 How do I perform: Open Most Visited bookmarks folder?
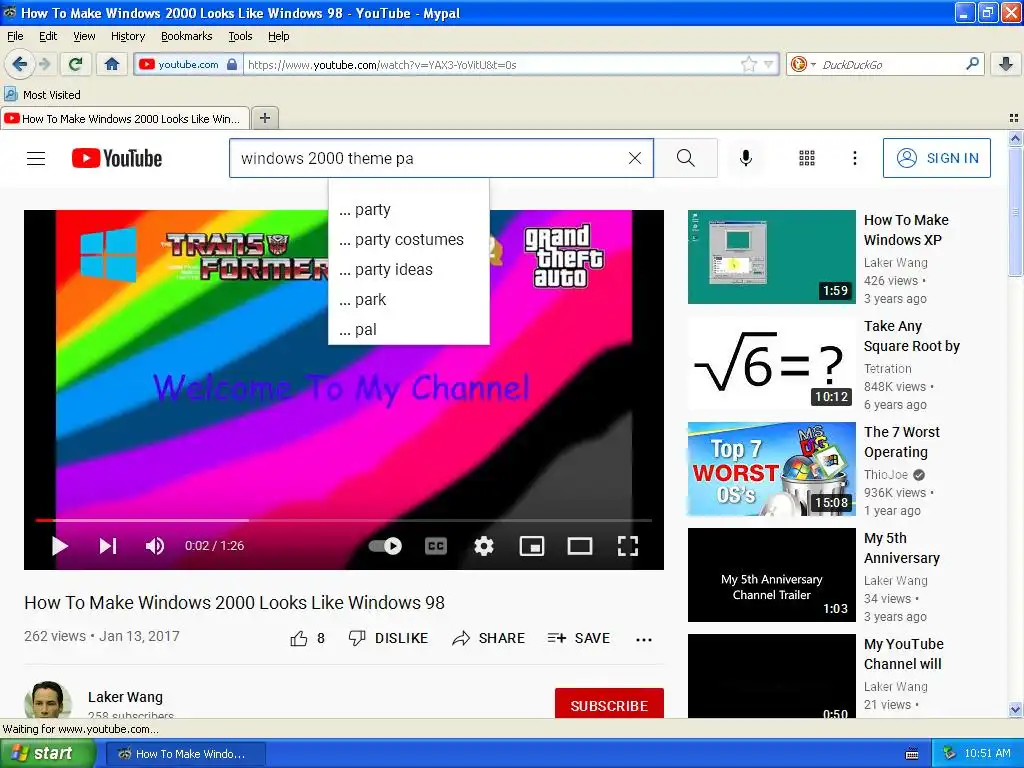click(x=42, y=95)
